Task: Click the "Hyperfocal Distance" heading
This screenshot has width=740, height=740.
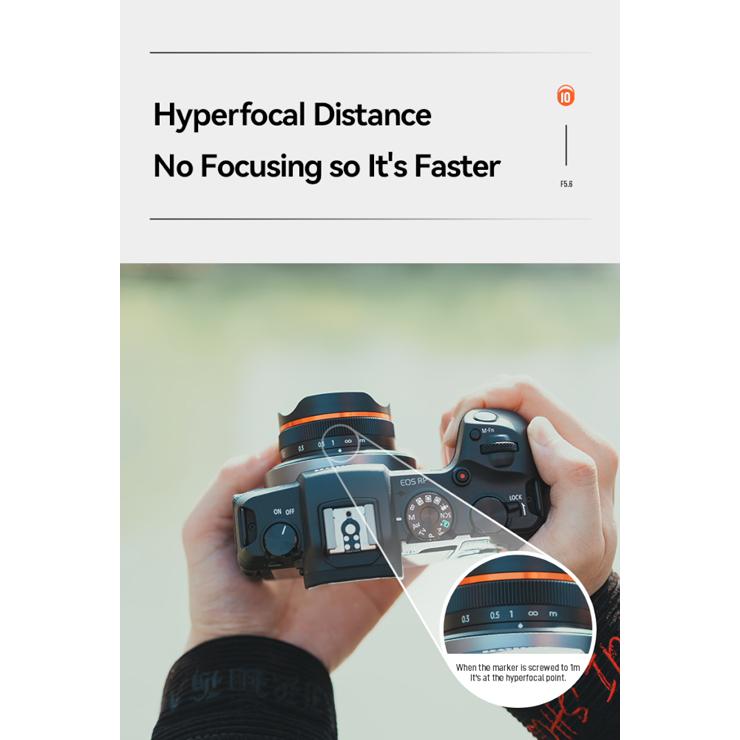Action: pos(292,115)
